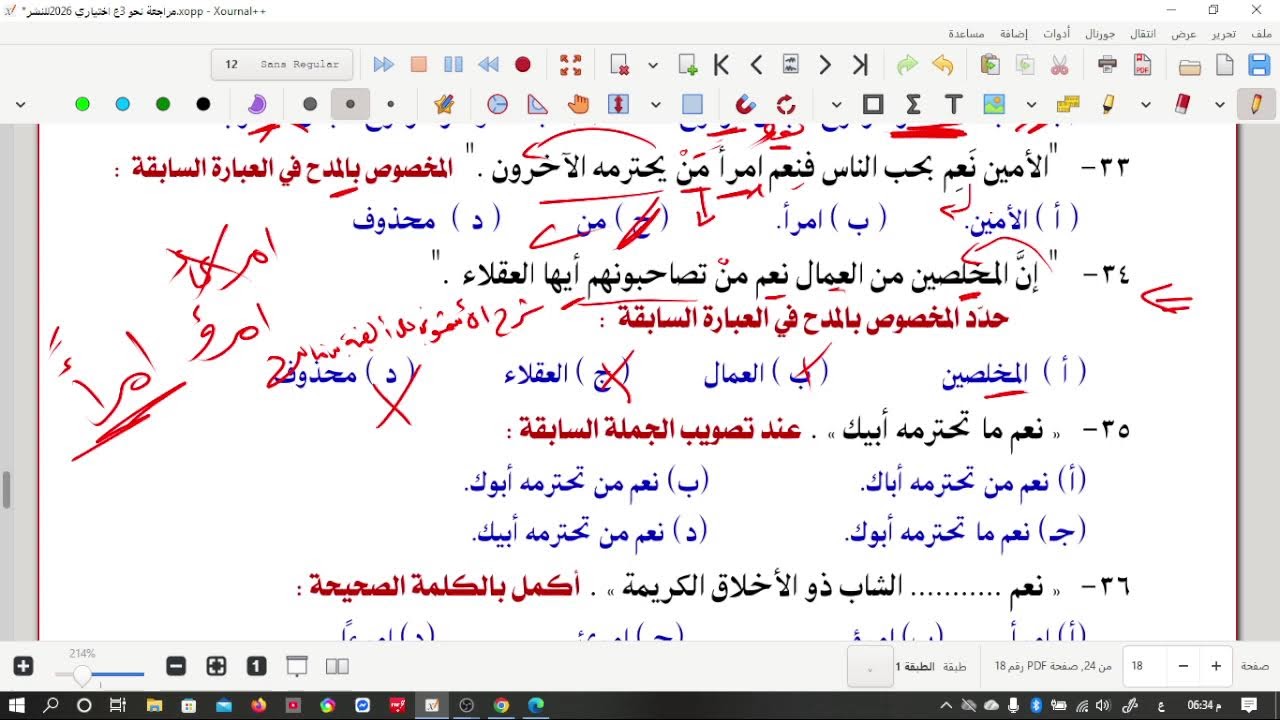Open the Highlighter options dropdown arrow
The width and height of the screenshot is (1280, 720).
[1146, 104]
